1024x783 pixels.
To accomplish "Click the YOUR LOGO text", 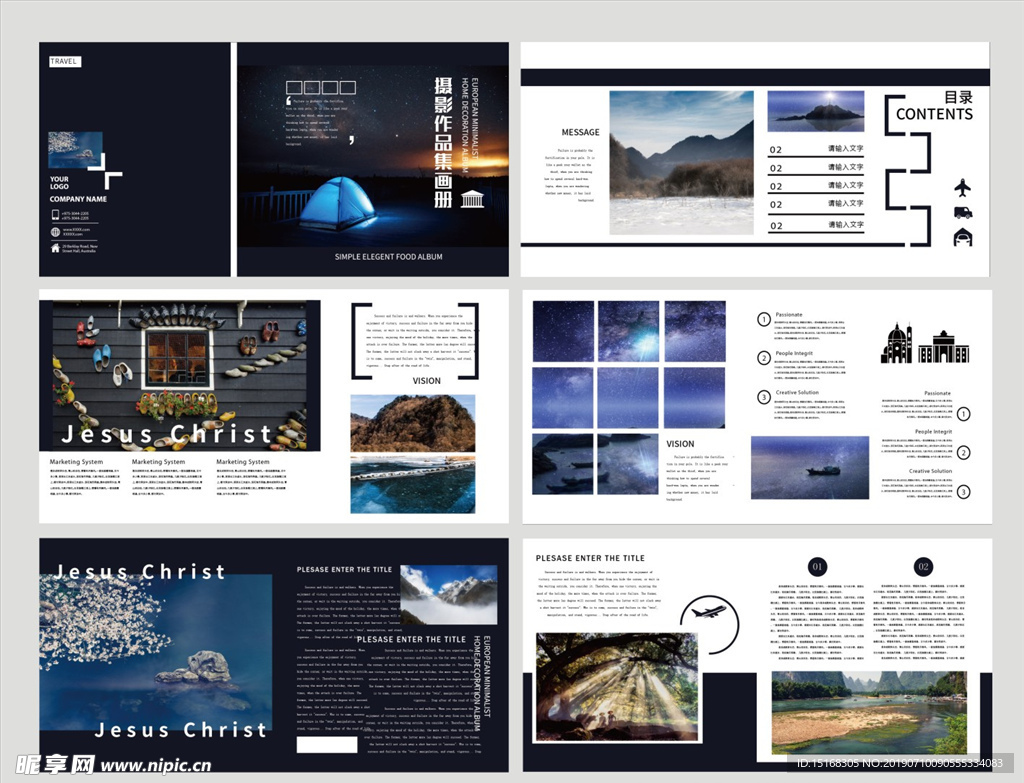I will pos(59,182).
